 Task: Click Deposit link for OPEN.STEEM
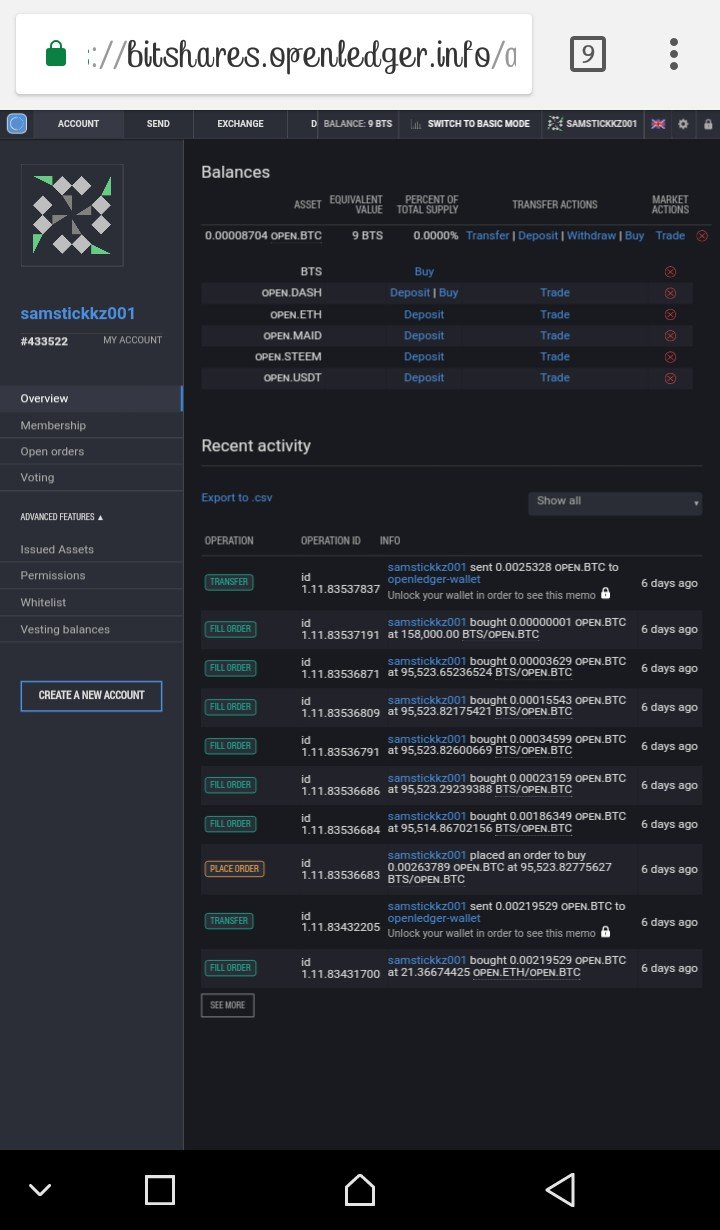click(x=424, y=357)
